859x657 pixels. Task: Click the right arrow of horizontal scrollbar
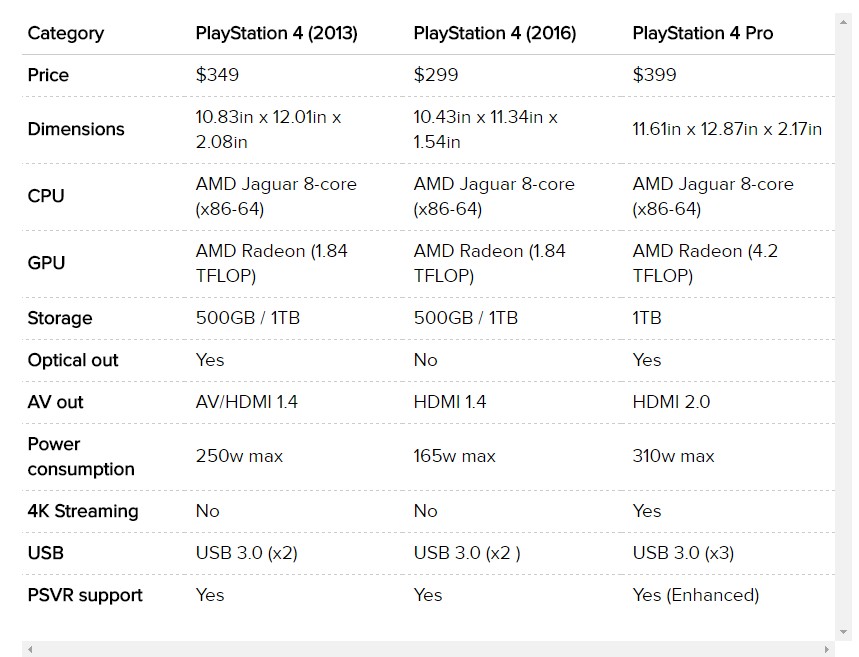click(828, 650)
